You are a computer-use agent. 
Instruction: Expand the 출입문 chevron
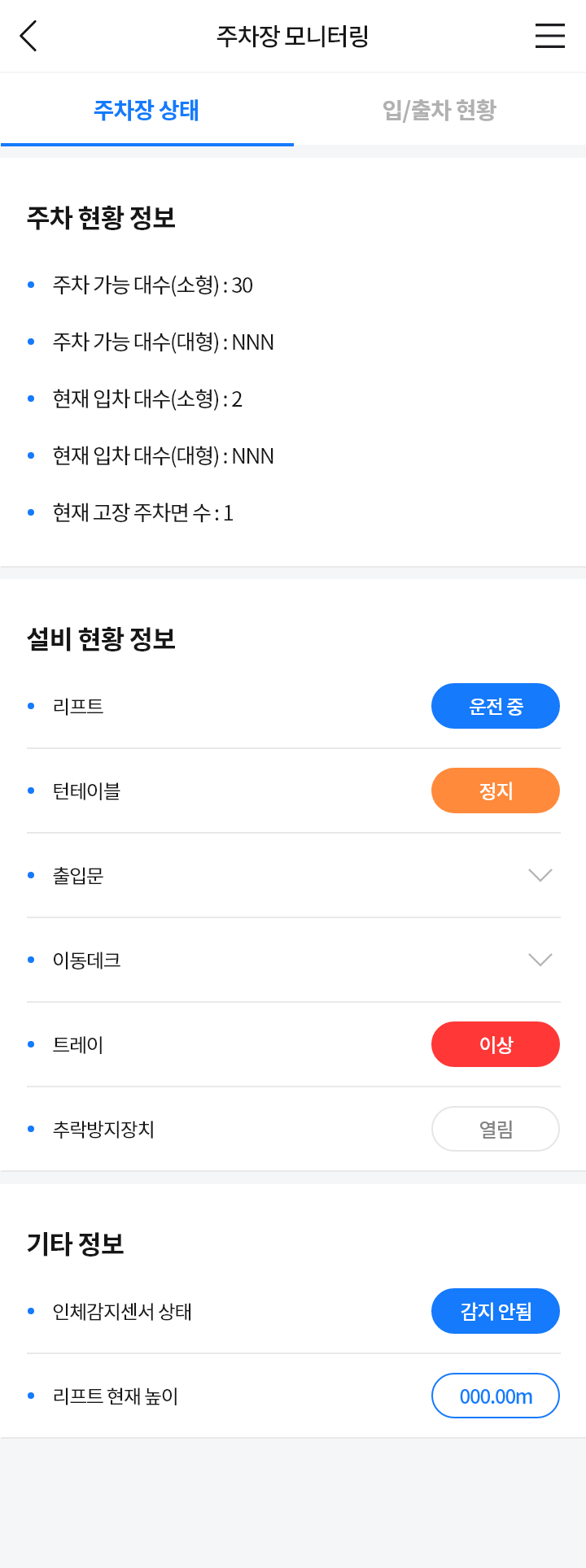click(540, 875)
